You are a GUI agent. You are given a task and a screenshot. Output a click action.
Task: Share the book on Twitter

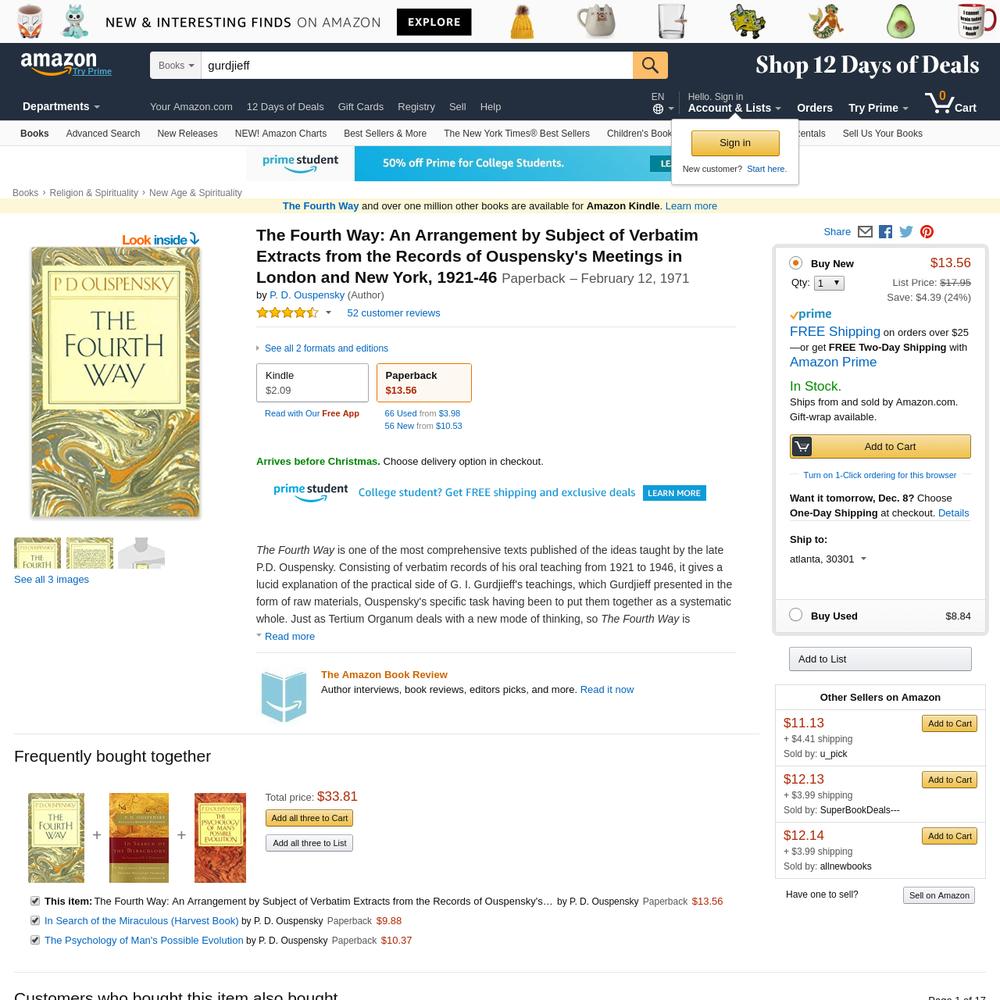906,232
